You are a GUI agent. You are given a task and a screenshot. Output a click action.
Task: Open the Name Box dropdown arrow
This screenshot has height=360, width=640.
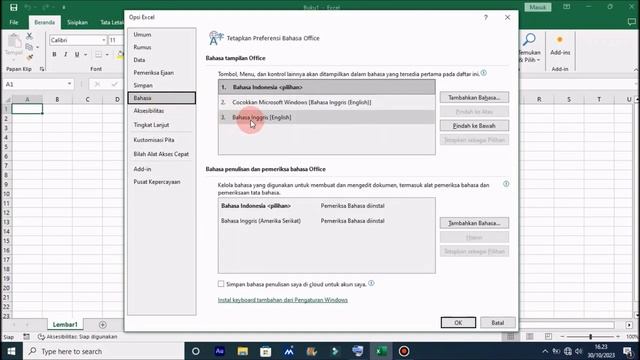coord(69,84)
